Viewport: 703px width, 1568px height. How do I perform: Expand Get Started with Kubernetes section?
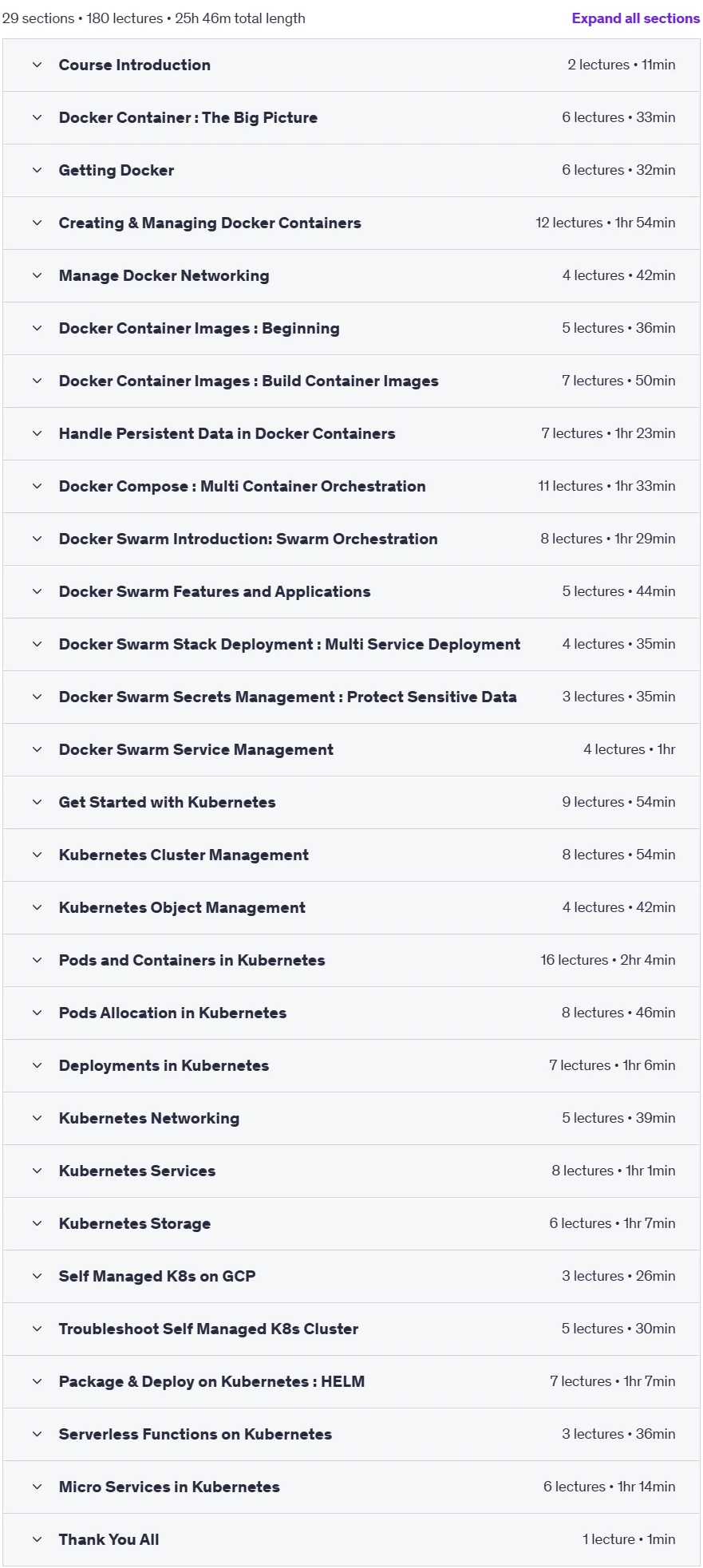(351, 802)
